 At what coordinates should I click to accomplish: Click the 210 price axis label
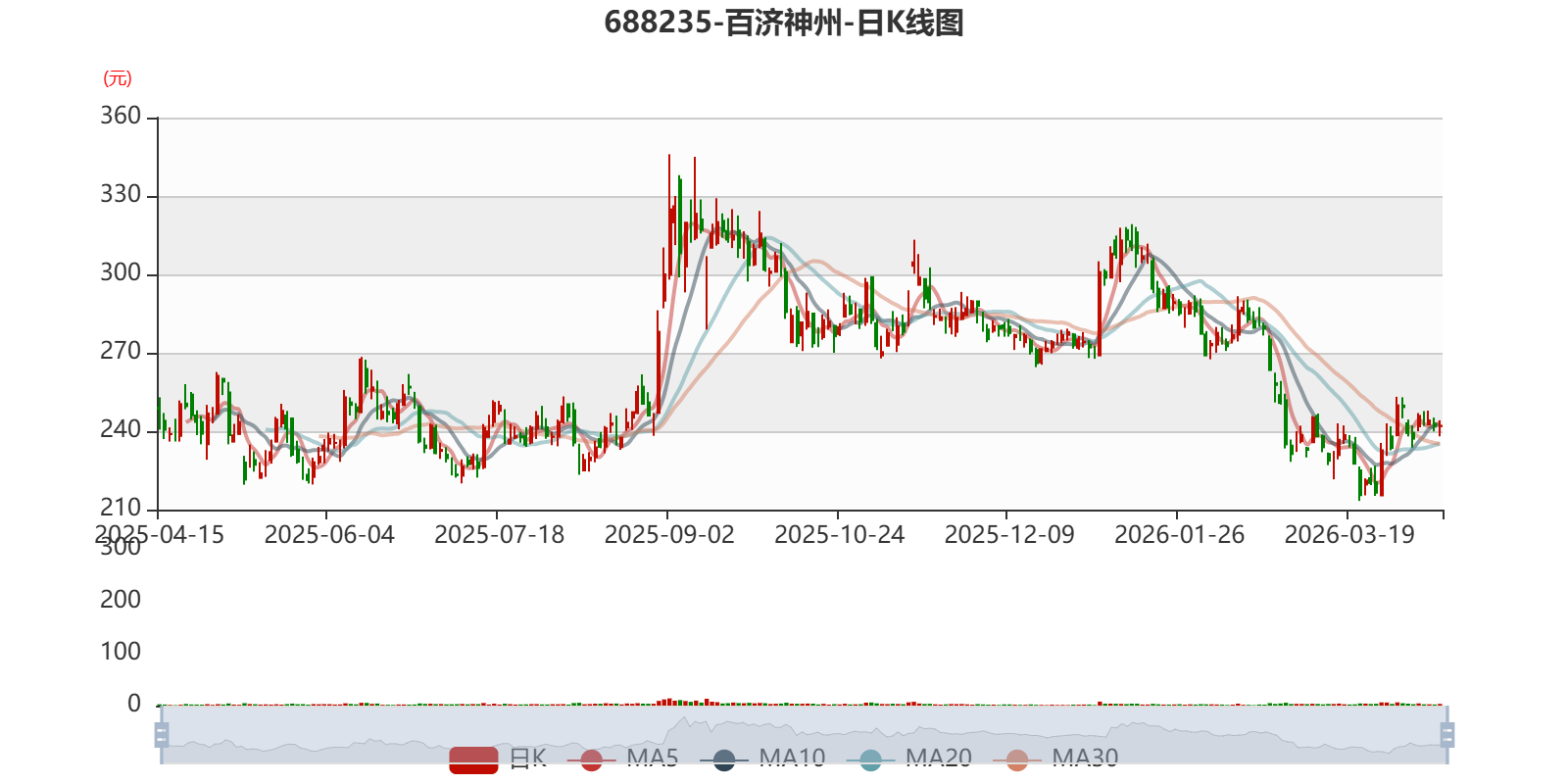[121, 508]
